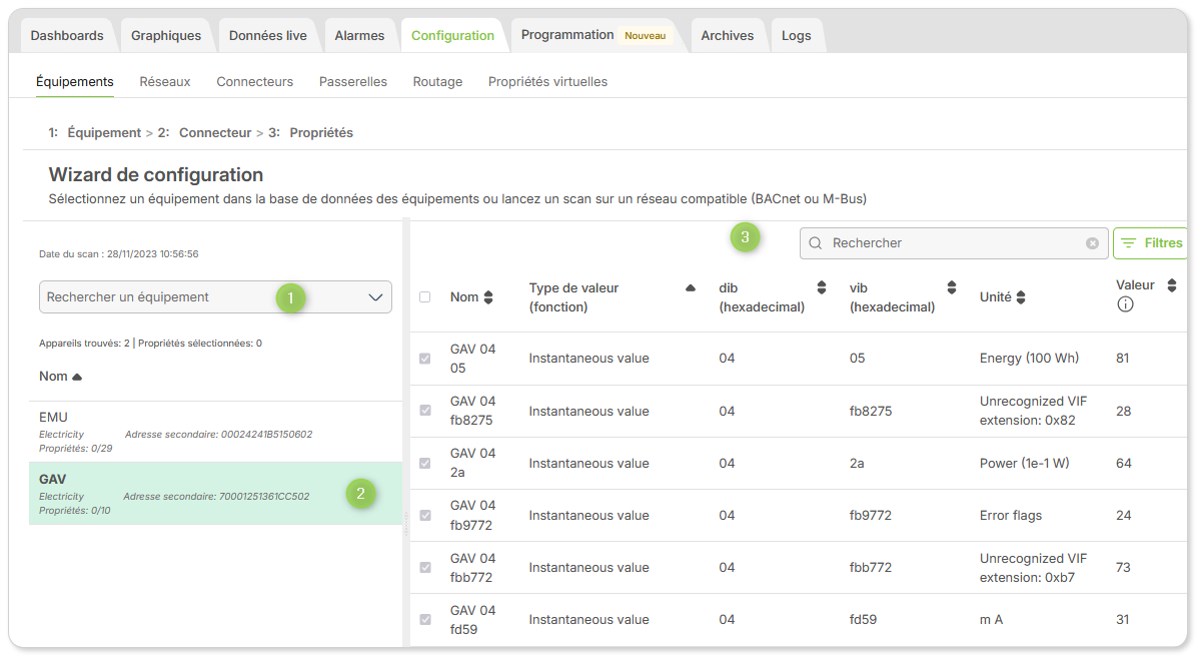Go to Réseaux sub-tab
The height and width of the screenshot is (660, 1202).
coord(165,81)
